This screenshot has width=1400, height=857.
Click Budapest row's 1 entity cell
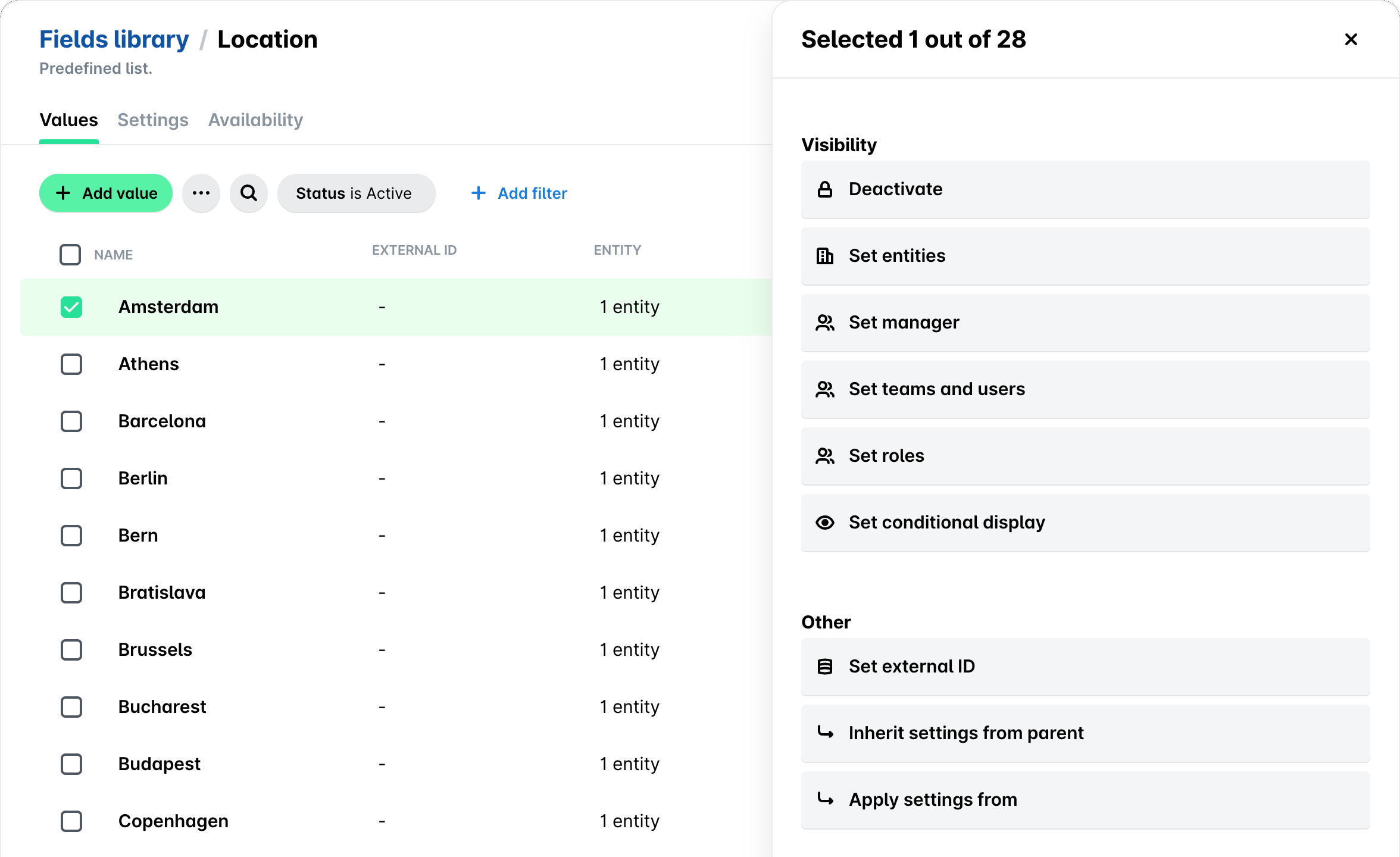tap(630, 764)
